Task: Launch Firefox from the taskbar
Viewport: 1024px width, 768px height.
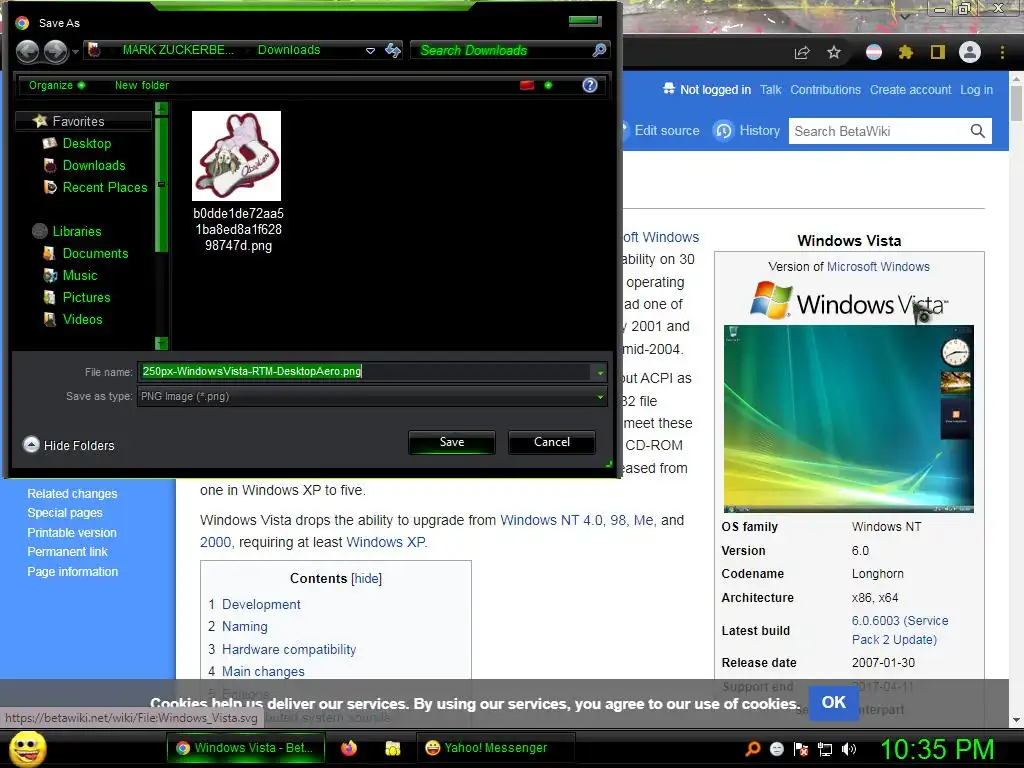Action: (349, 748)
